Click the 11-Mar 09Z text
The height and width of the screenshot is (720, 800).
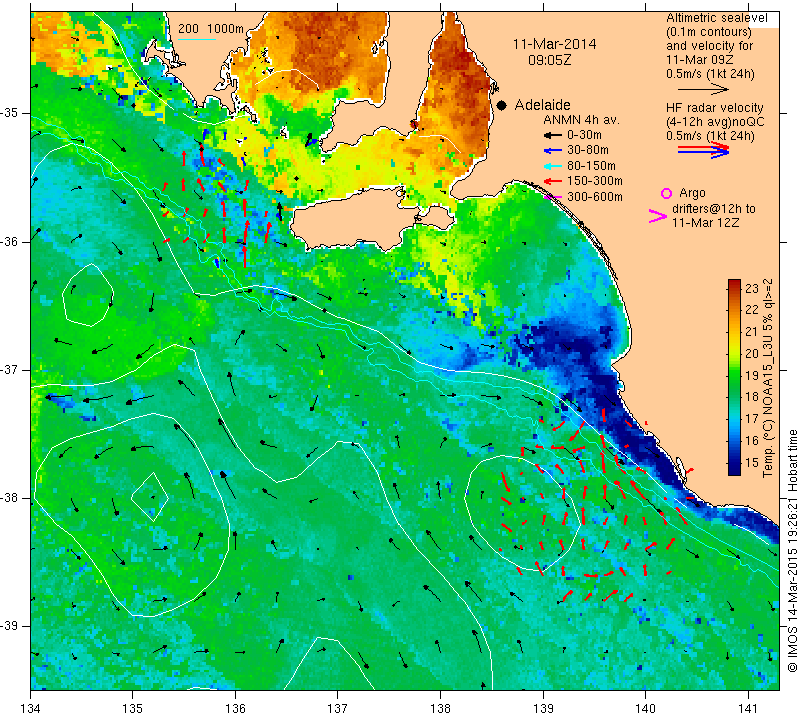(x=700, y=59)
